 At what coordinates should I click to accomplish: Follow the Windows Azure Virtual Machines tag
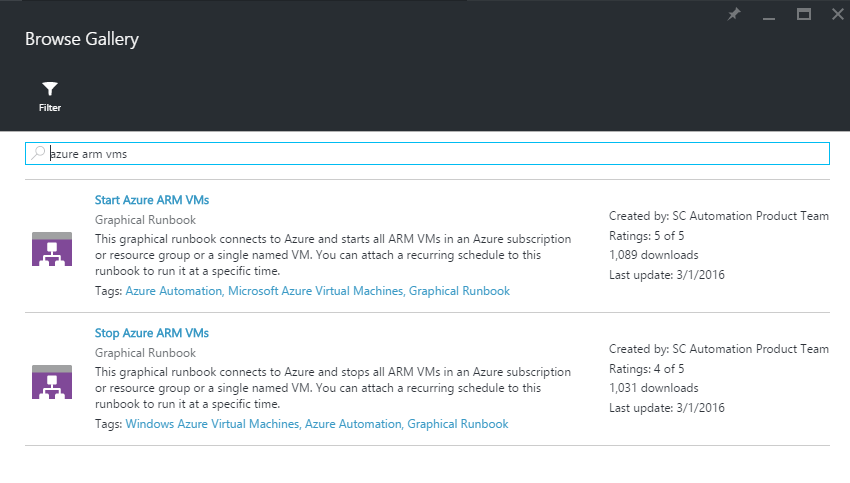coord(213,424)
